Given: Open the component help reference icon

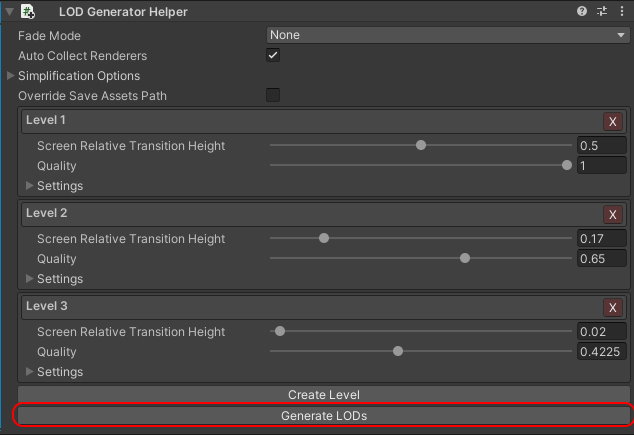Looking at the screenshot, I should (x=582, y=12).
